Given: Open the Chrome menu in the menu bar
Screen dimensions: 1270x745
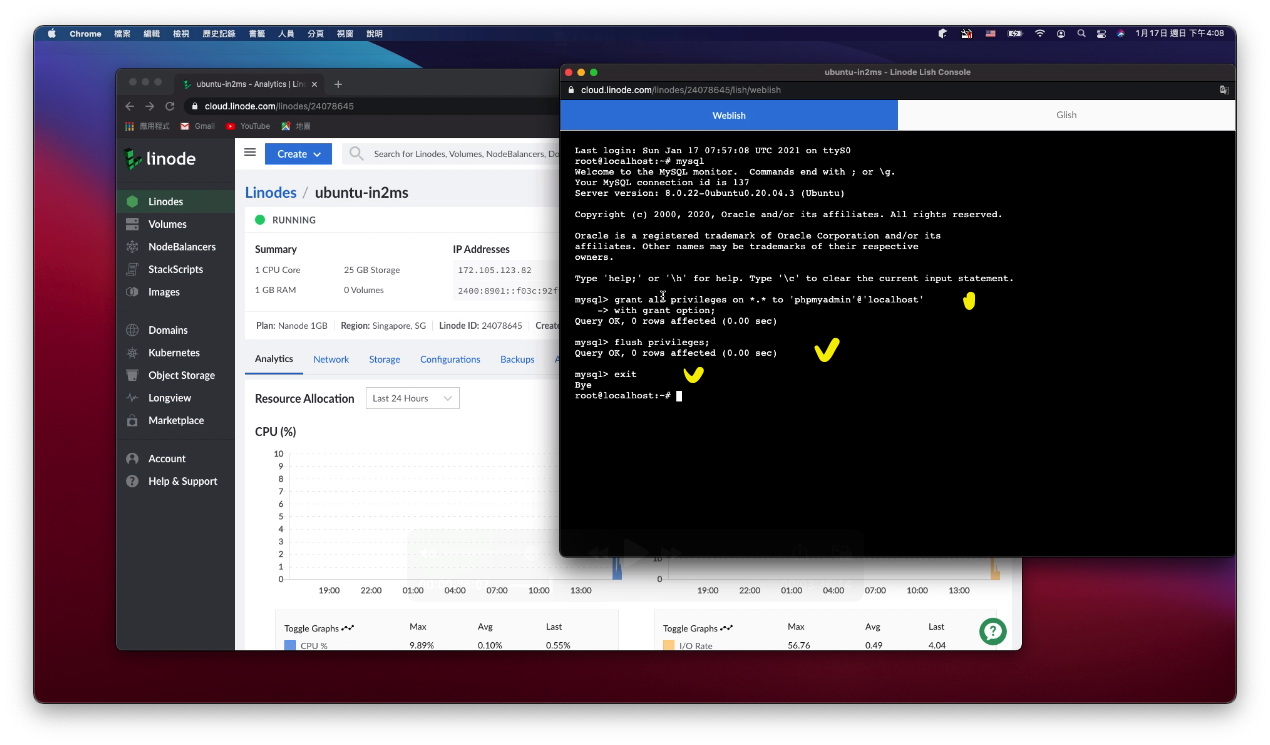Looking at the screenshot, I should click(85, 33).
